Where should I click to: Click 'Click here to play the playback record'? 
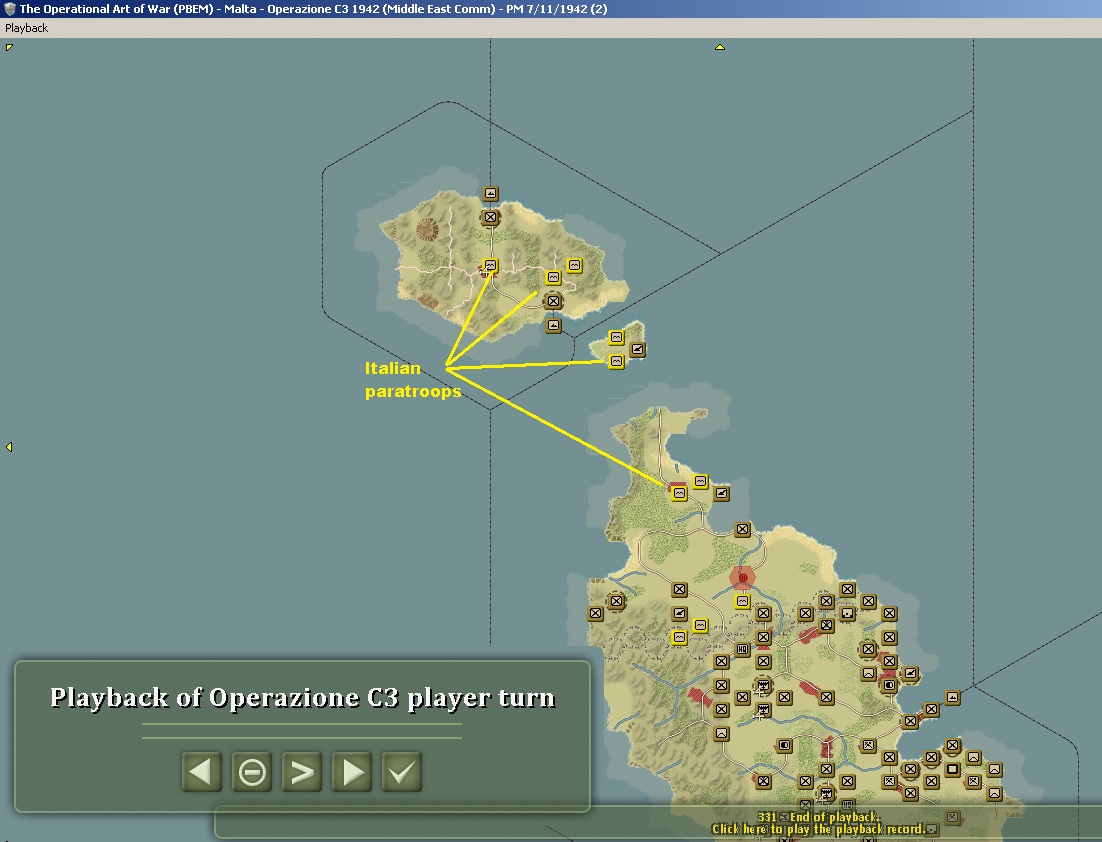point(818,829)
